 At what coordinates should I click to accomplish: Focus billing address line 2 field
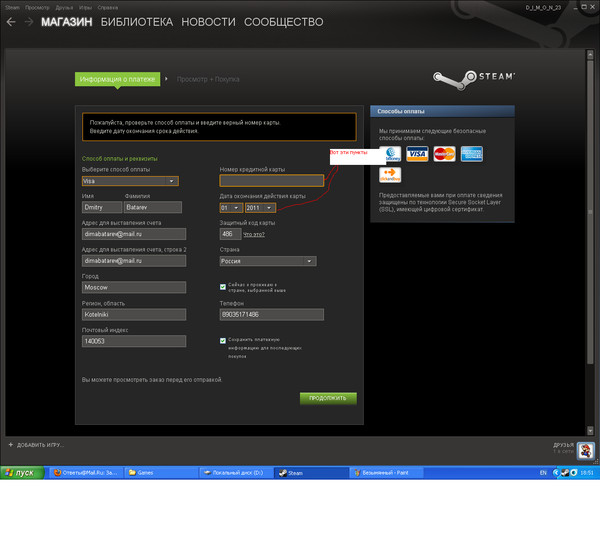click(x=134, y=261)
